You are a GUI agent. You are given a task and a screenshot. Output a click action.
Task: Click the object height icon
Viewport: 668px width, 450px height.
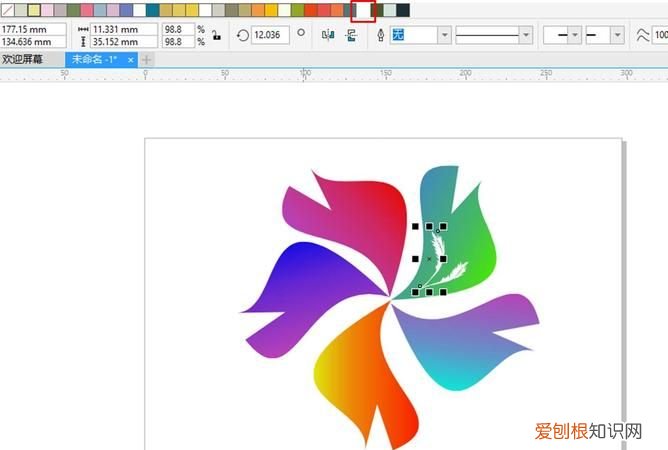[x=83, y=43]
